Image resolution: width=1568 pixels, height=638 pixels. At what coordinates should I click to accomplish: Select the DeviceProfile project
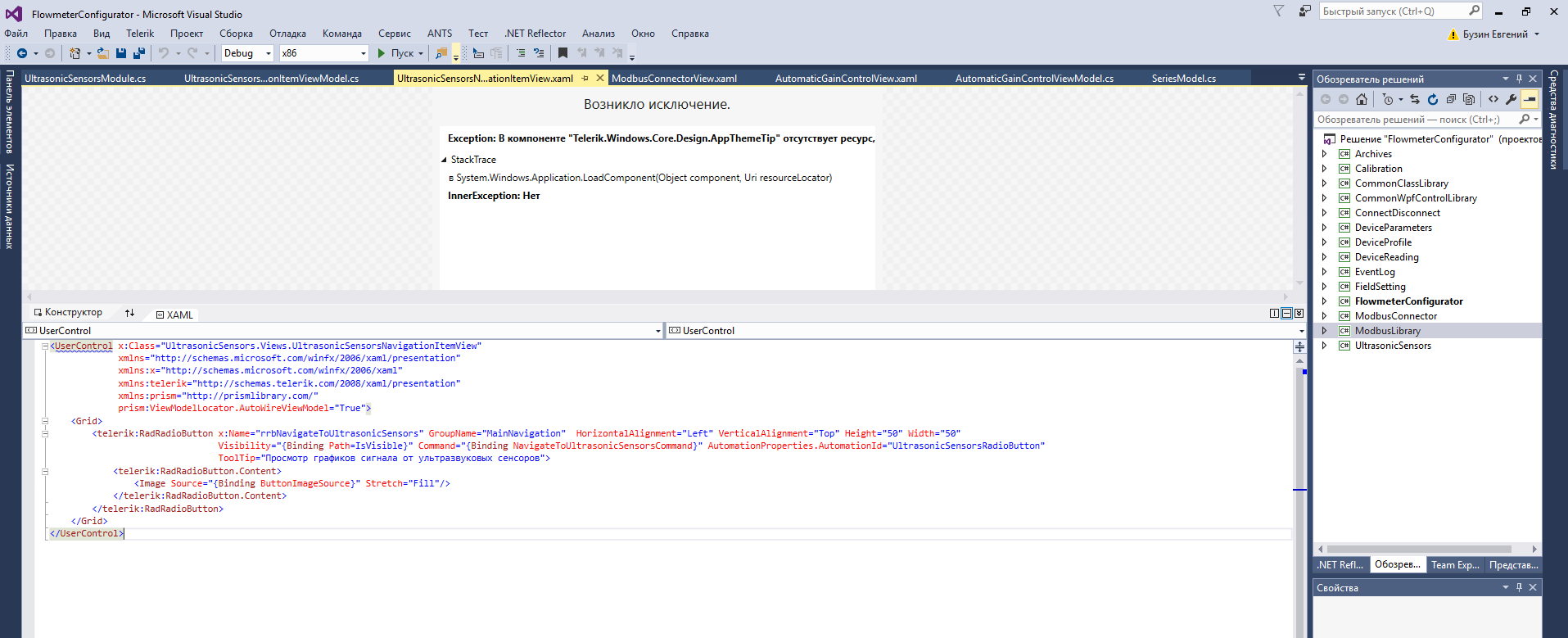coord(1383,242)
